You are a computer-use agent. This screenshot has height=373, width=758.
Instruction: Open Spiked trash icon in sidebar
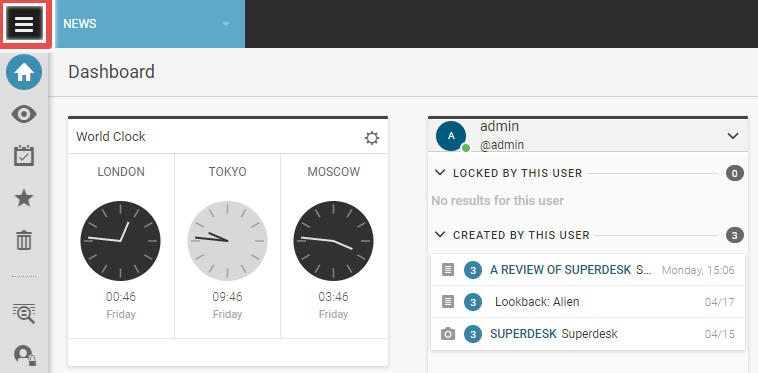point(24,240)
